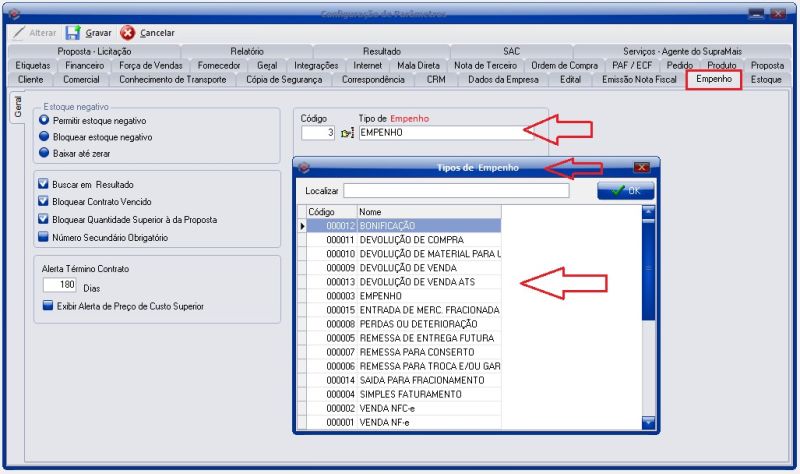Open the Relatório tab

(x=247, y=52)
